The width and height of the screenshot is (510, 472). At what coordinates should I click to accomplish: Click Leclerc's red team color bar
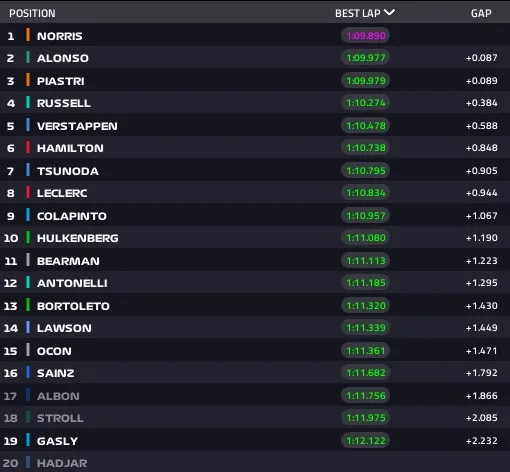[28, 192]
